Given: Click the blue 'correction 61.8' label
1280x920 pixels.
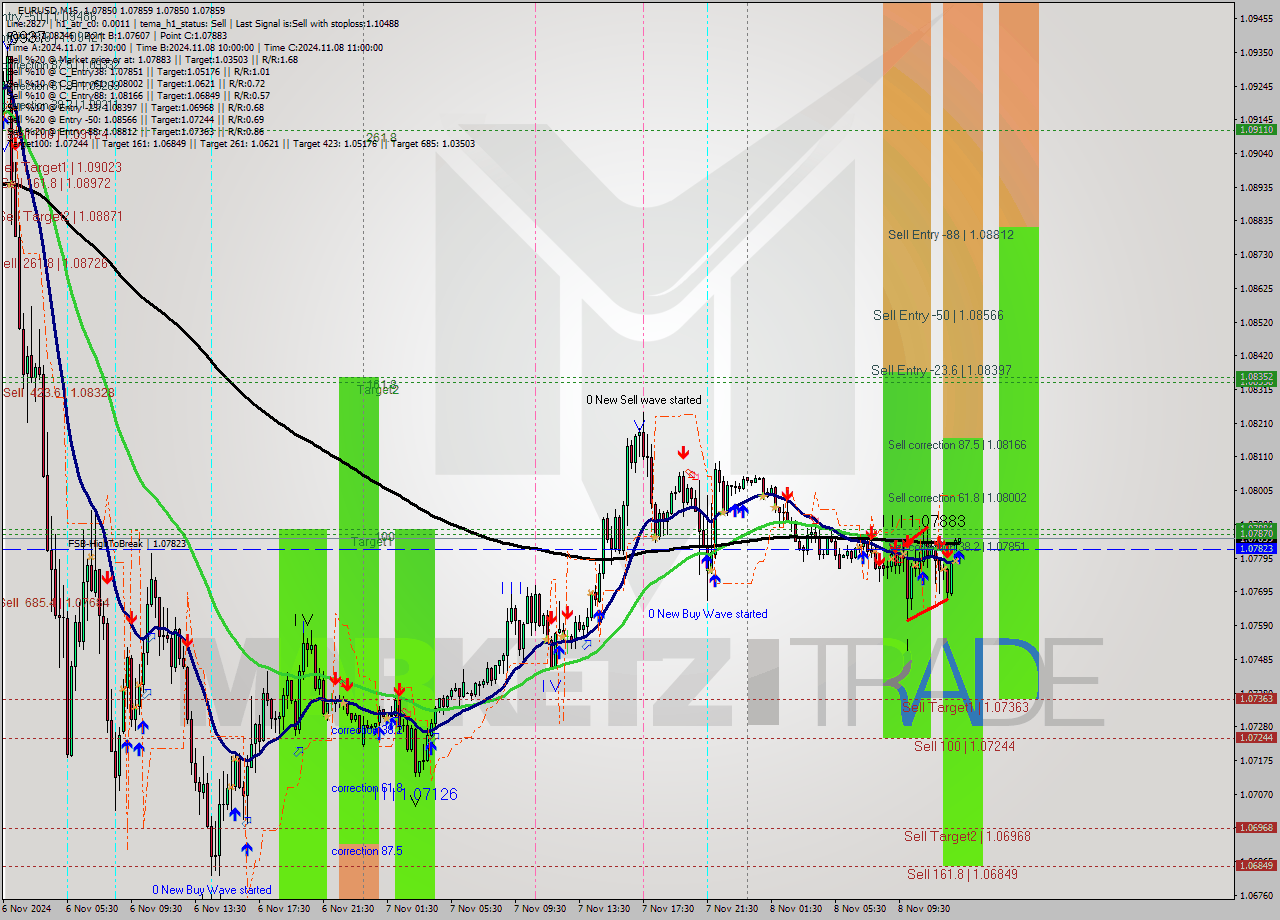Looking at the screenshot, I should tap(367, 788).
